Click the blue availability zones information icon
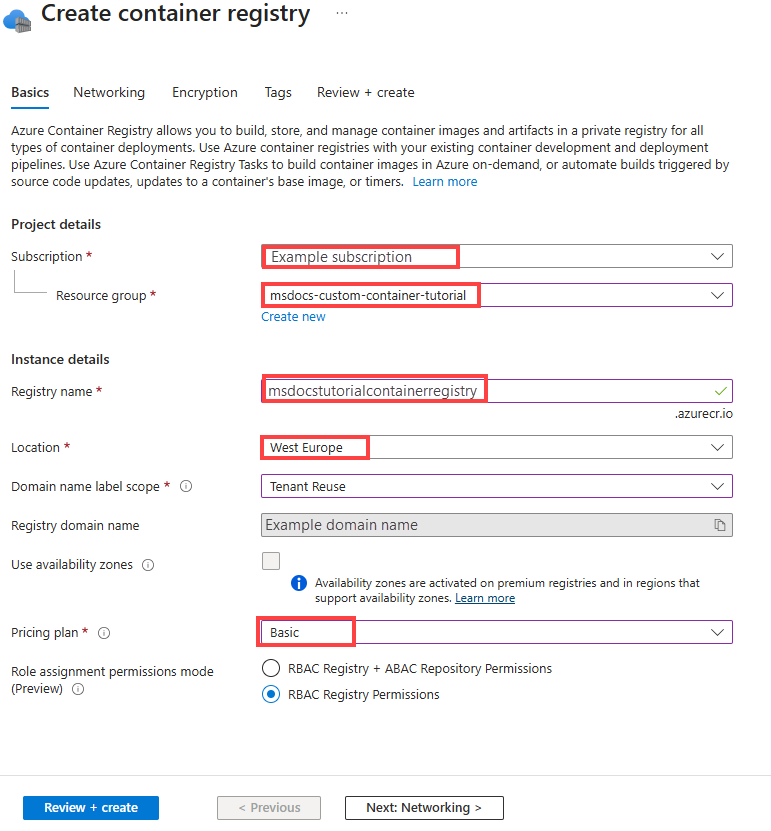The width and height of the screenshot is (771, 831). 299,583
